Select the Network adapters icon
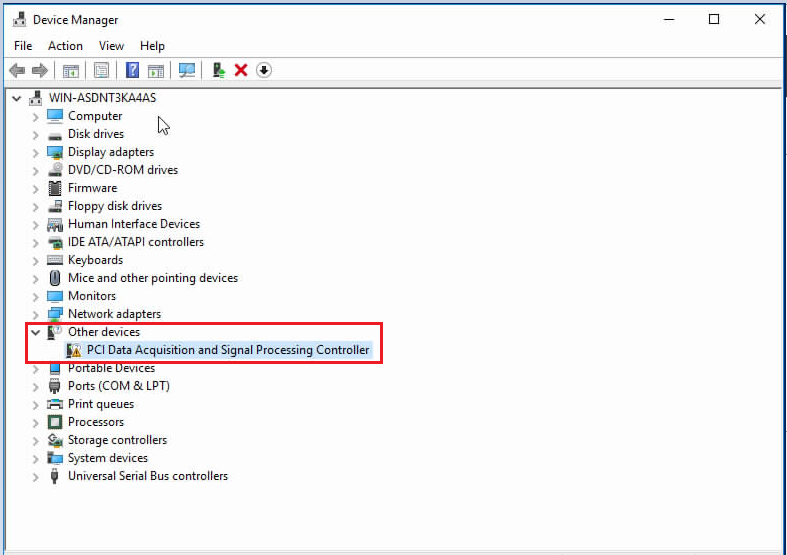787x555 pixels. [x=55, y=314]
